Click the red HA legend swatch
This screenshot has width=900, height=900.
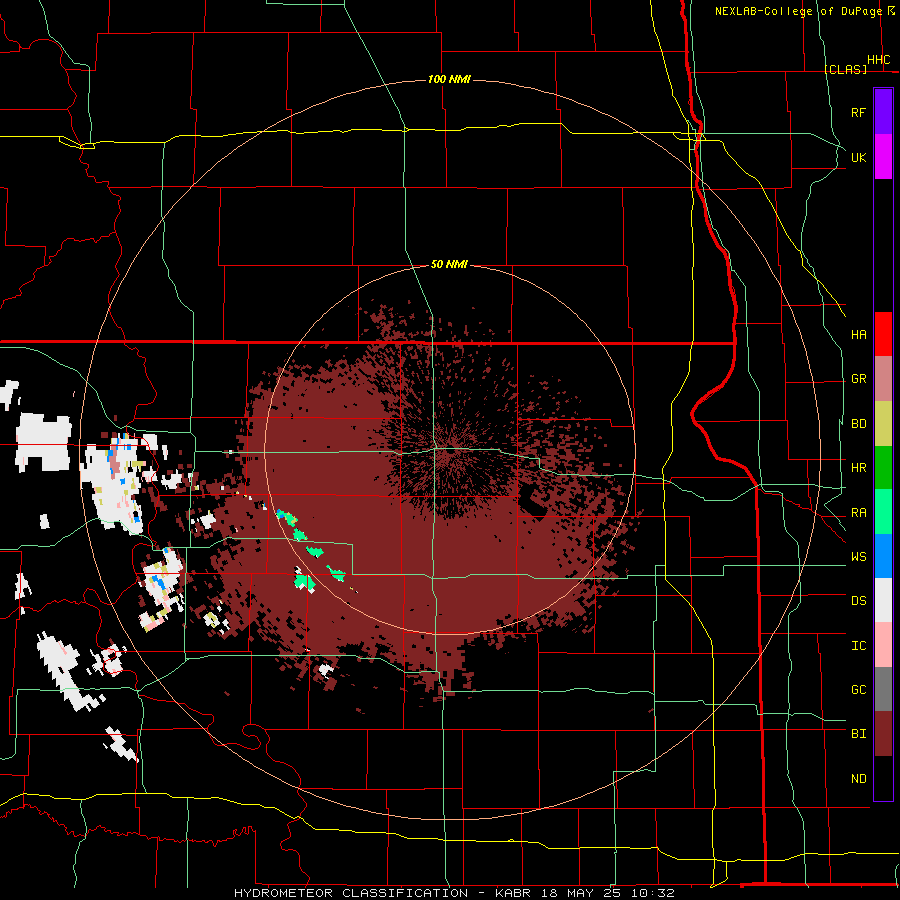[x=883, y=334]
